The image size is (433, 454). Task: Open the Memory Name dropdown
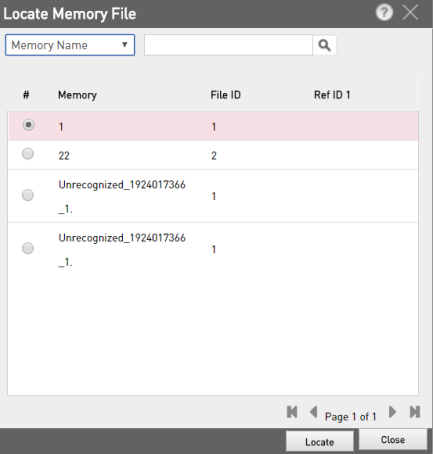pos(70,45)
